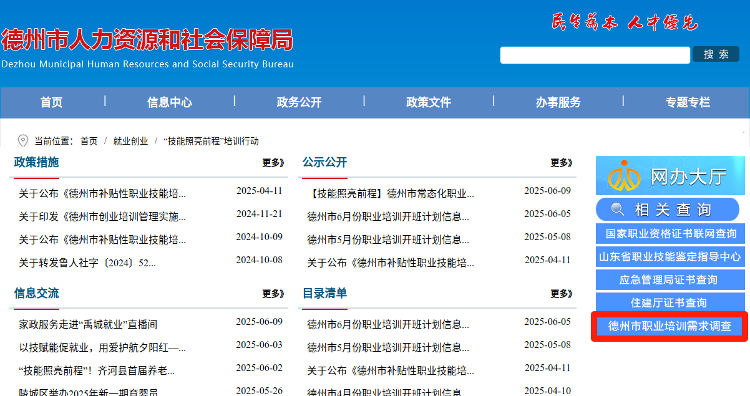Expand 更多 for 公示公开 section
The image size is (750, 396).
click(562, 163)
